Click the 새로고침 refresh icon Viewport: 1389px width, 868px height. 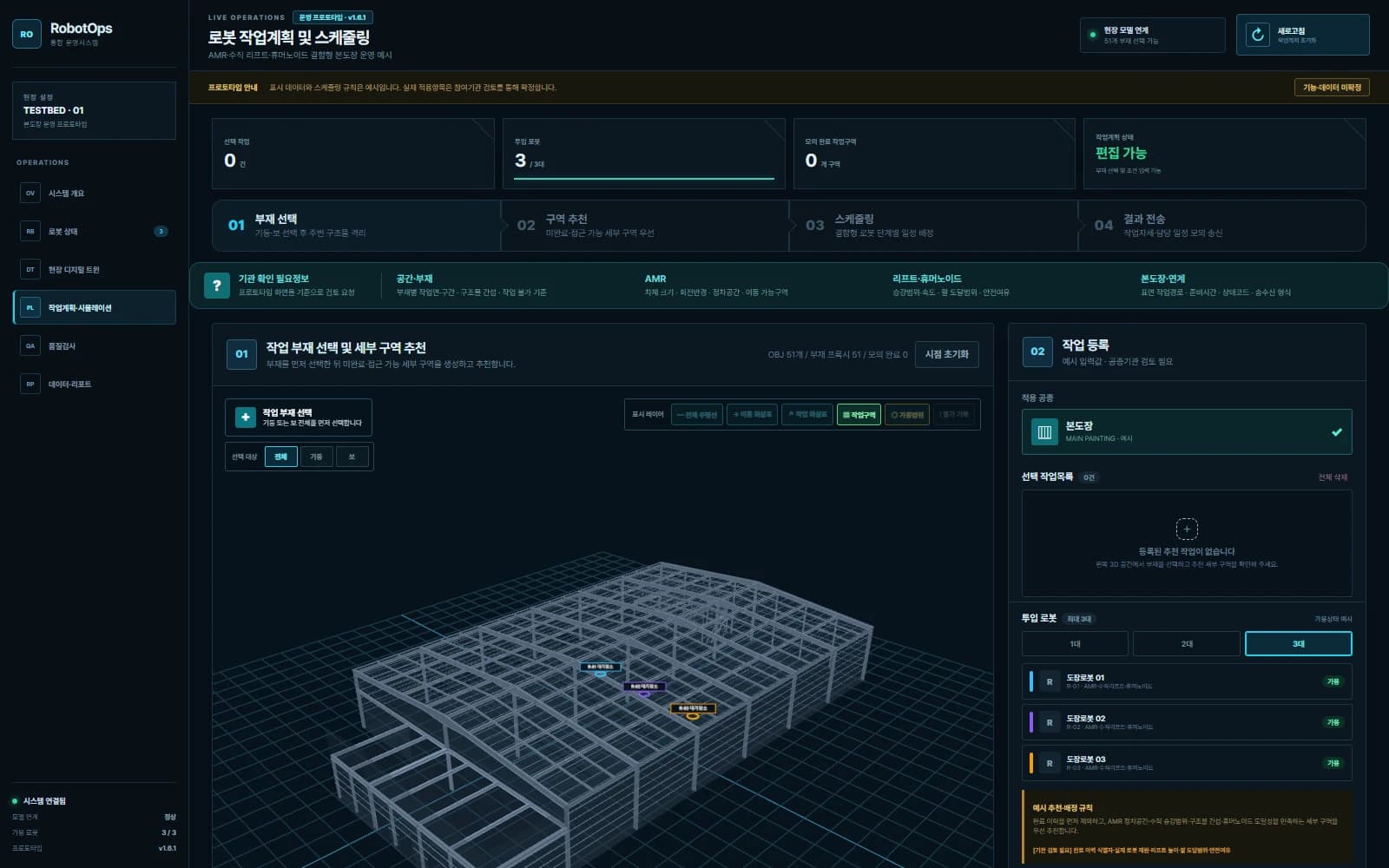[1257, 35]
